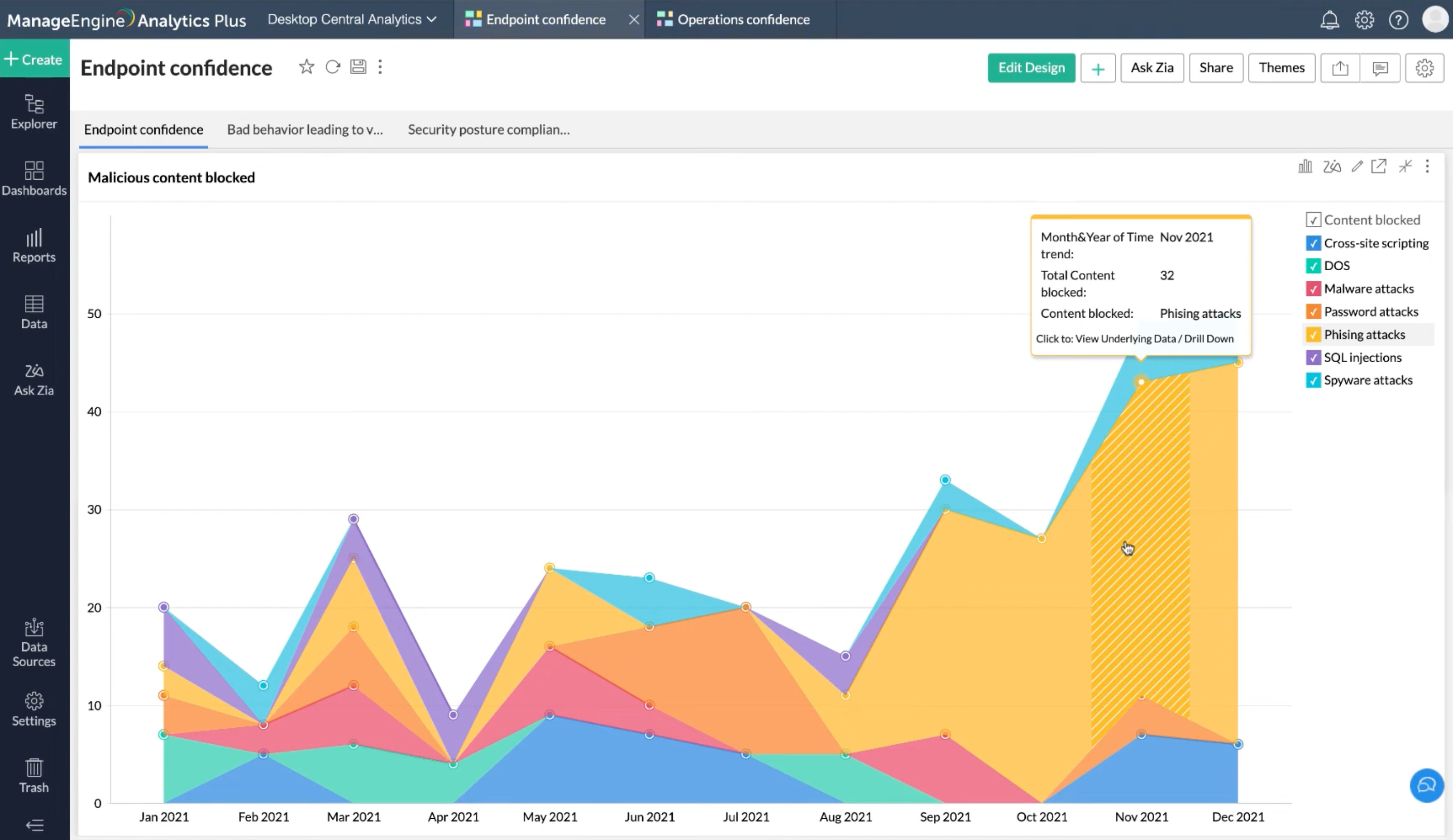Click the Edit Design button

point(1031,68)
